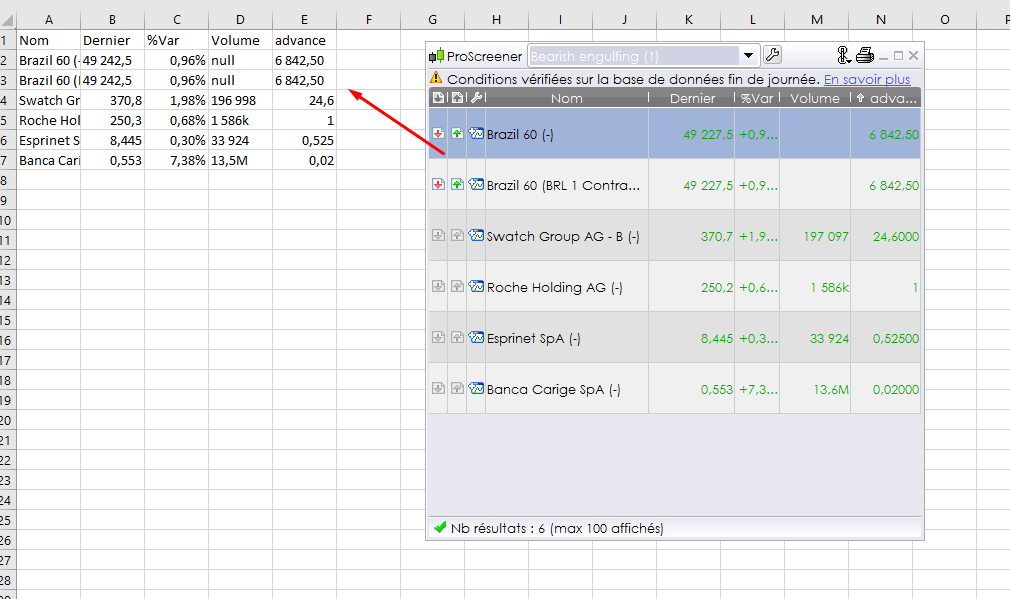Select ProScreener row 'Swatch Group AG - B (-)'
This screenshot has height=599, width=1010.
[x=674, y=236]
